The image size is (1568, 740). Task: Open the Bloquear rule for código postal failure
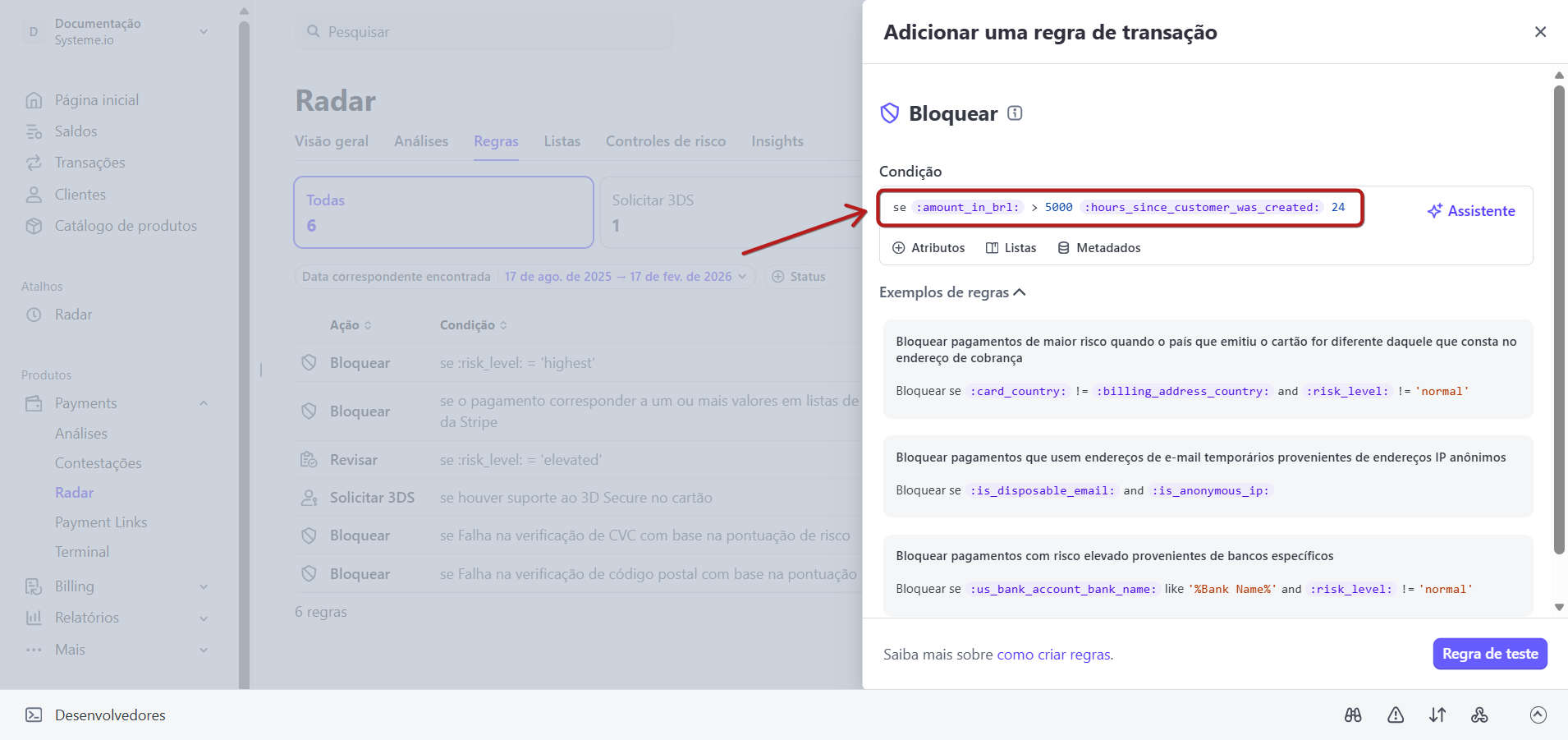click(579, 574)
